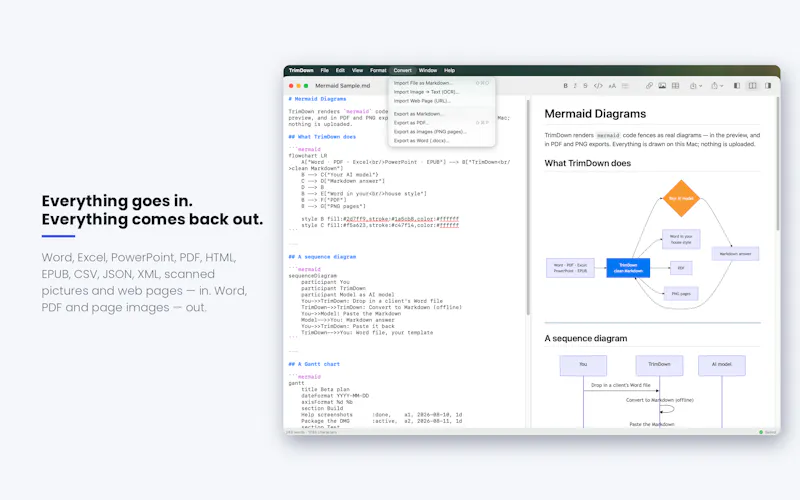
Task: Open the Help menu
Action: pos(449,70)
